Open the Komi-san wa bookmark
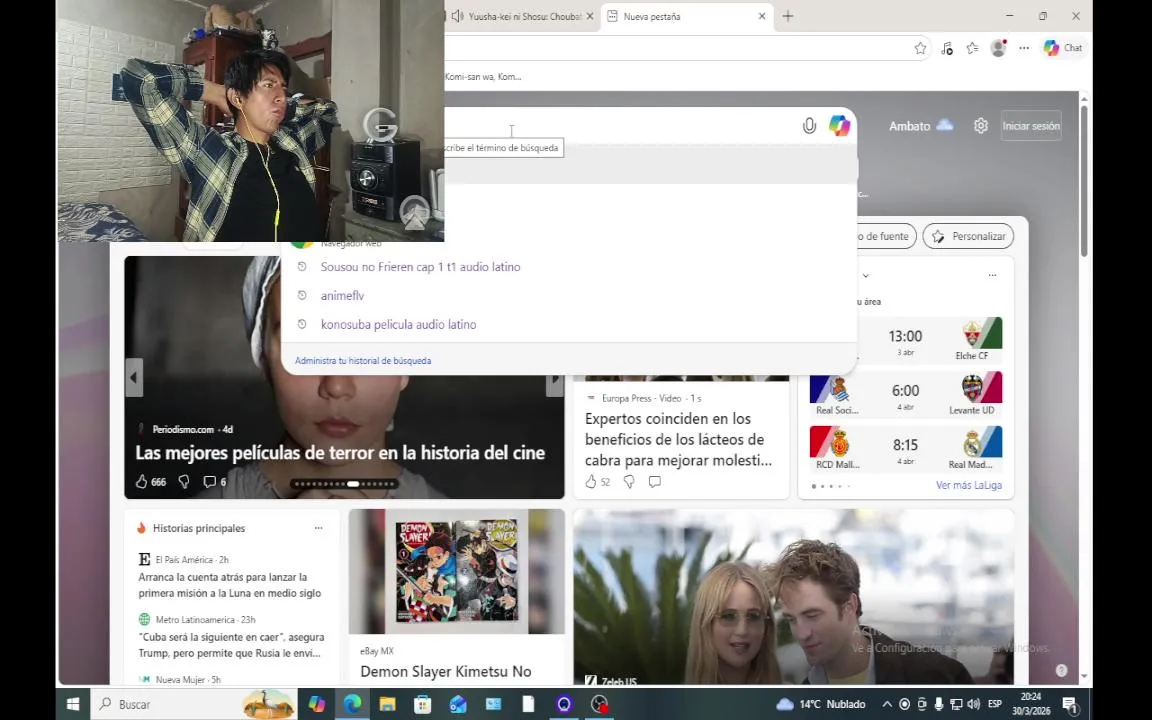The height and width of the screenshot is (720, 1152). point(483,76)
